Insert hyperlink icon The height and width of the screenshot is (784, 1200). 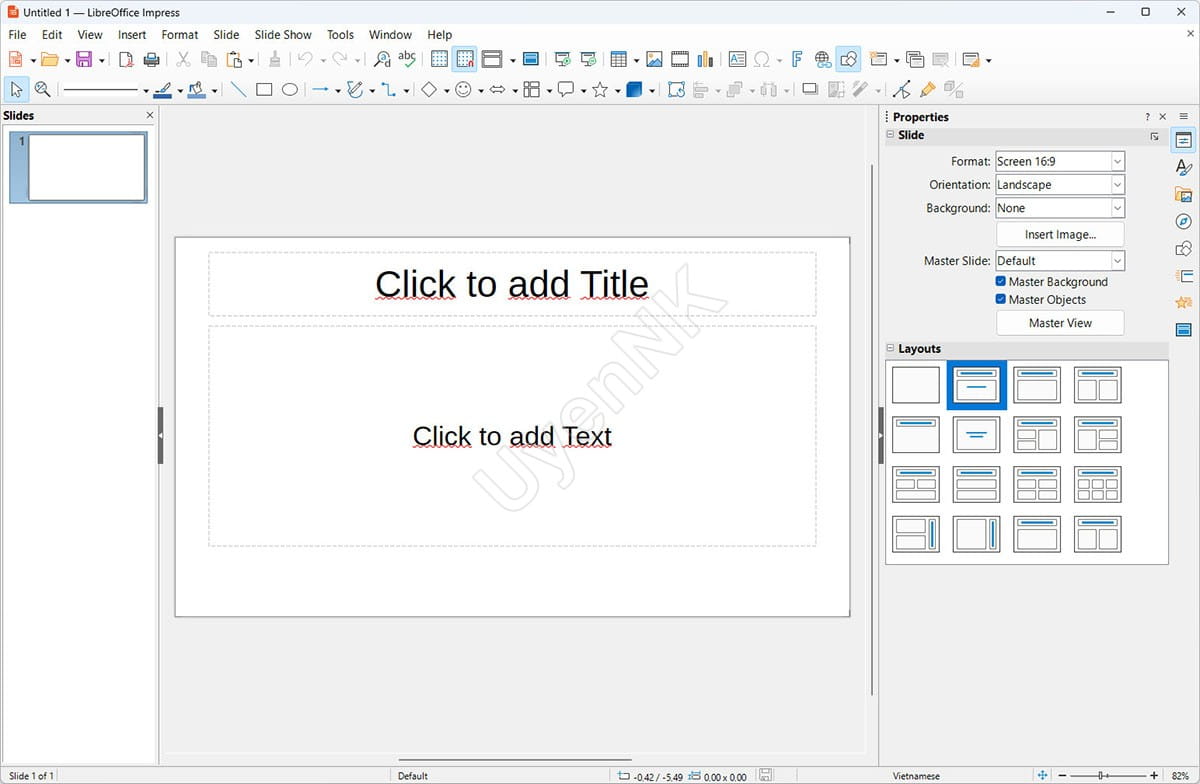[823, 60]
